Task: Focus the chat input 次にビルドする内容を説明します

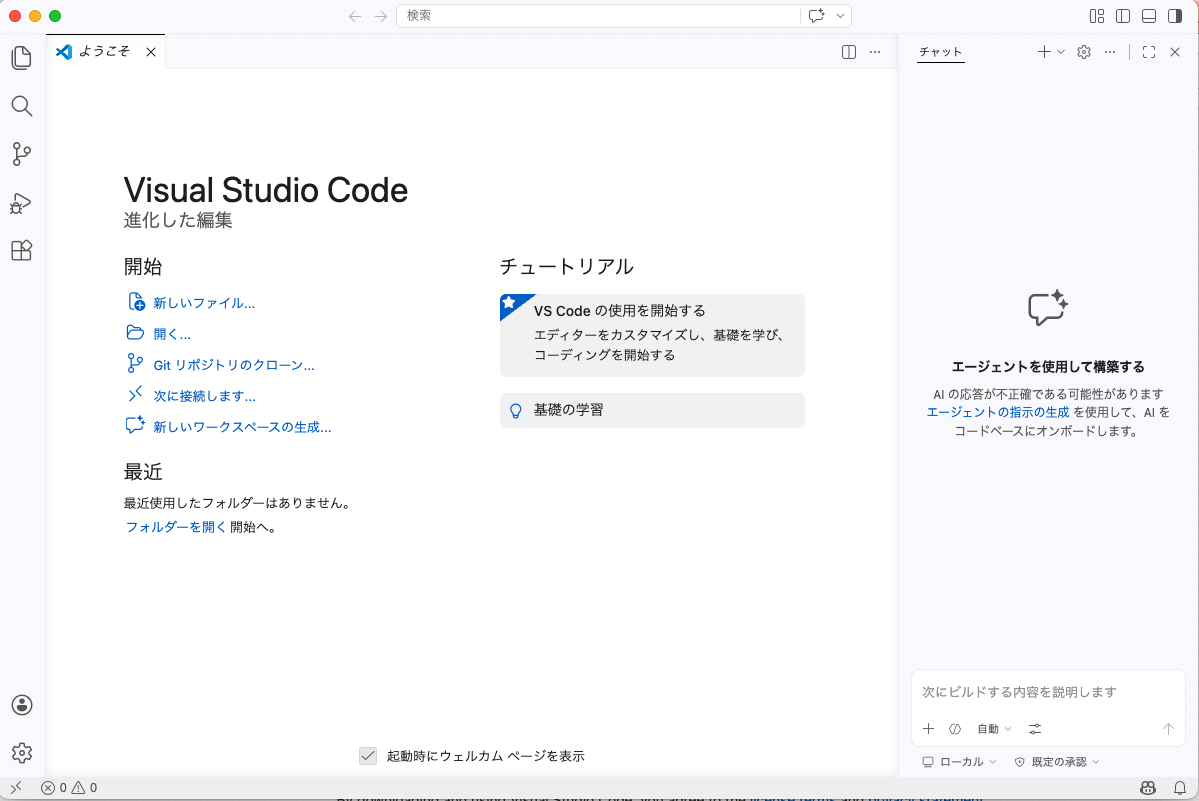Action: pos(1048,692)
